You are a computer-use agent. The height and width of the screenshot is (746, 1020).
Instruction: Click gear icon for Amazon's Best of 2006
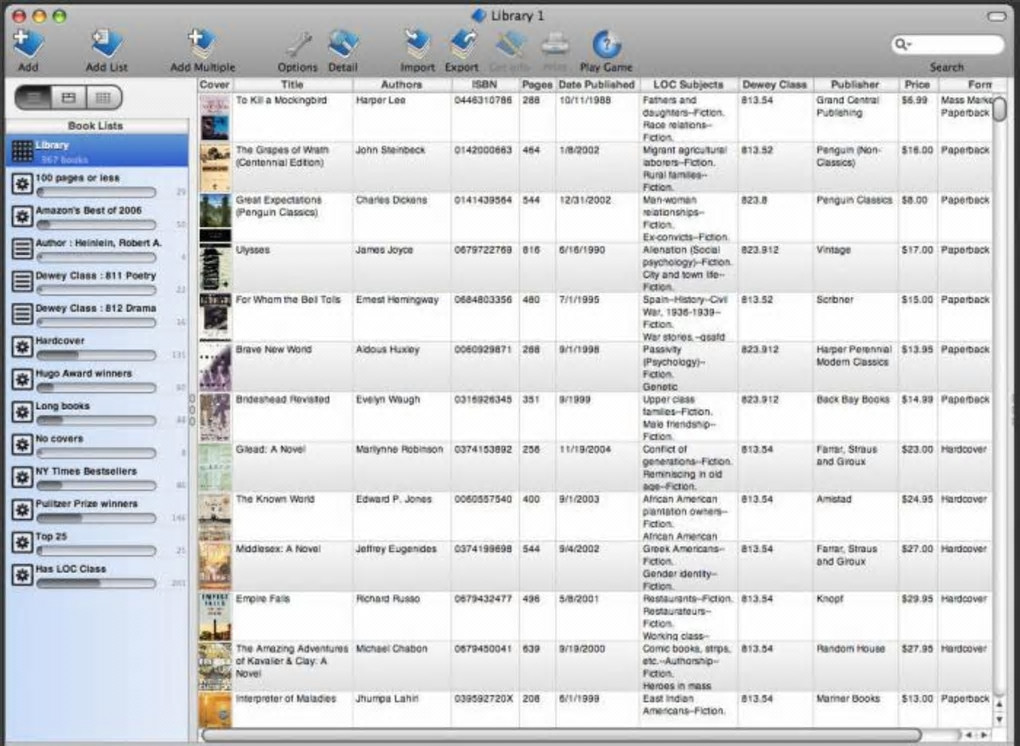[x=22, y=217]
